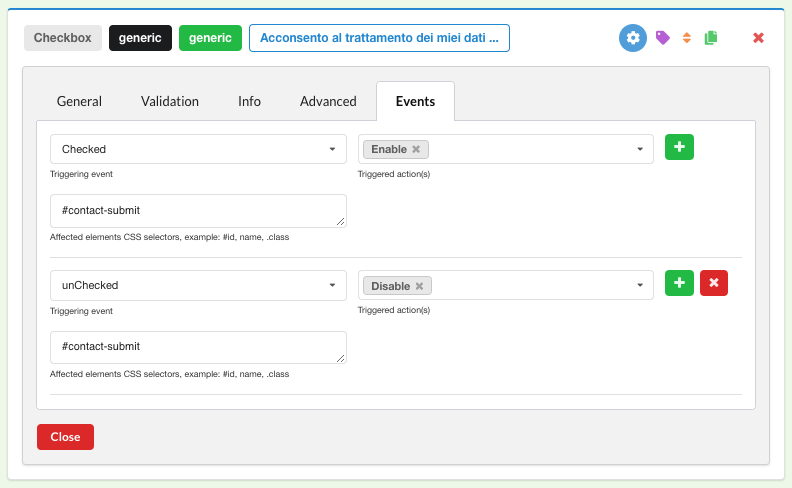Switch to the General tab
Image resolution: width=792 pixels, height=488 pixels.
pos(79,101)
